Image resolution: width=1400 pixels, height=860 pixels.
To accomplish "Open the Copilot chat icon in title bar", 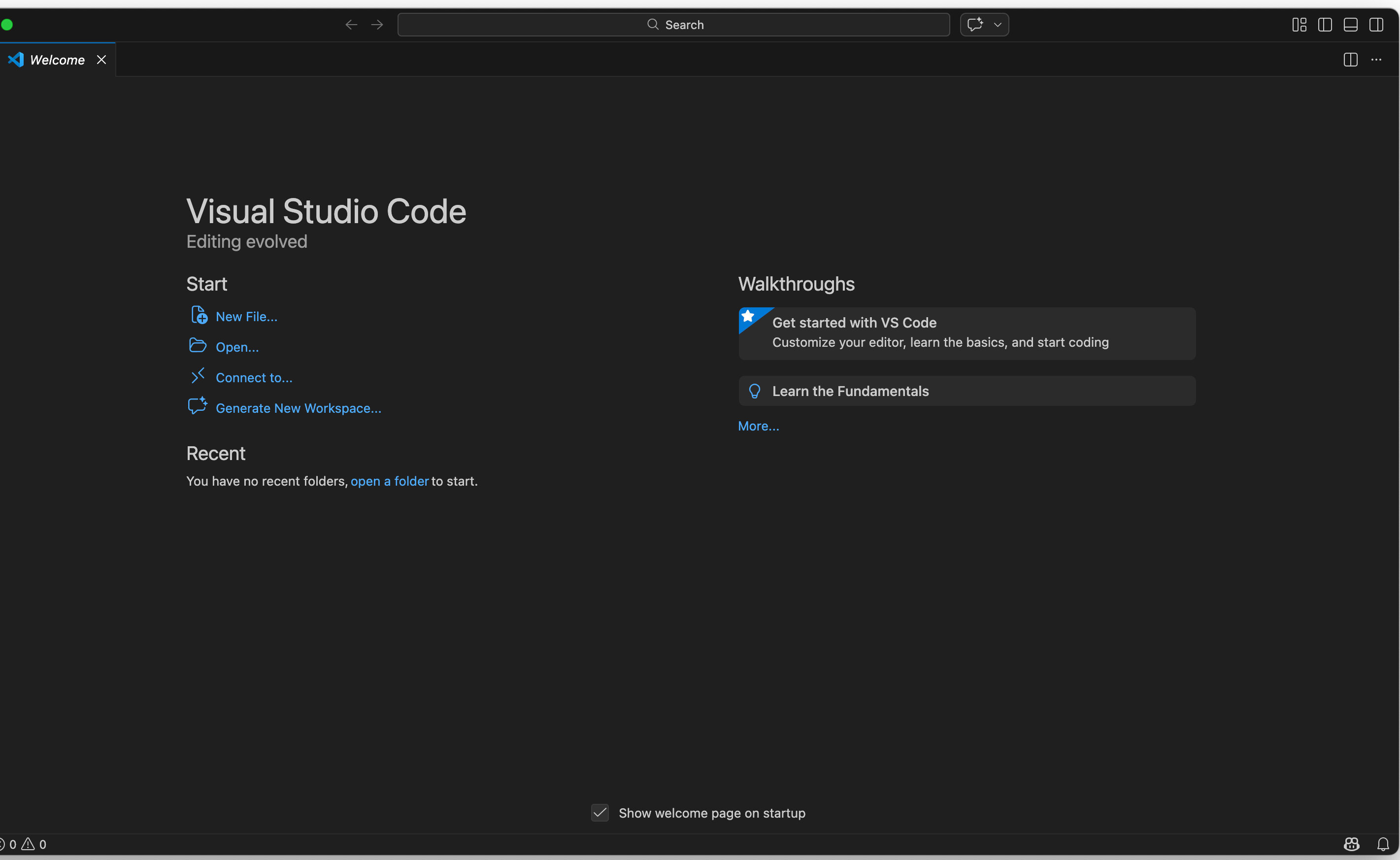I will tap(975, 25).
